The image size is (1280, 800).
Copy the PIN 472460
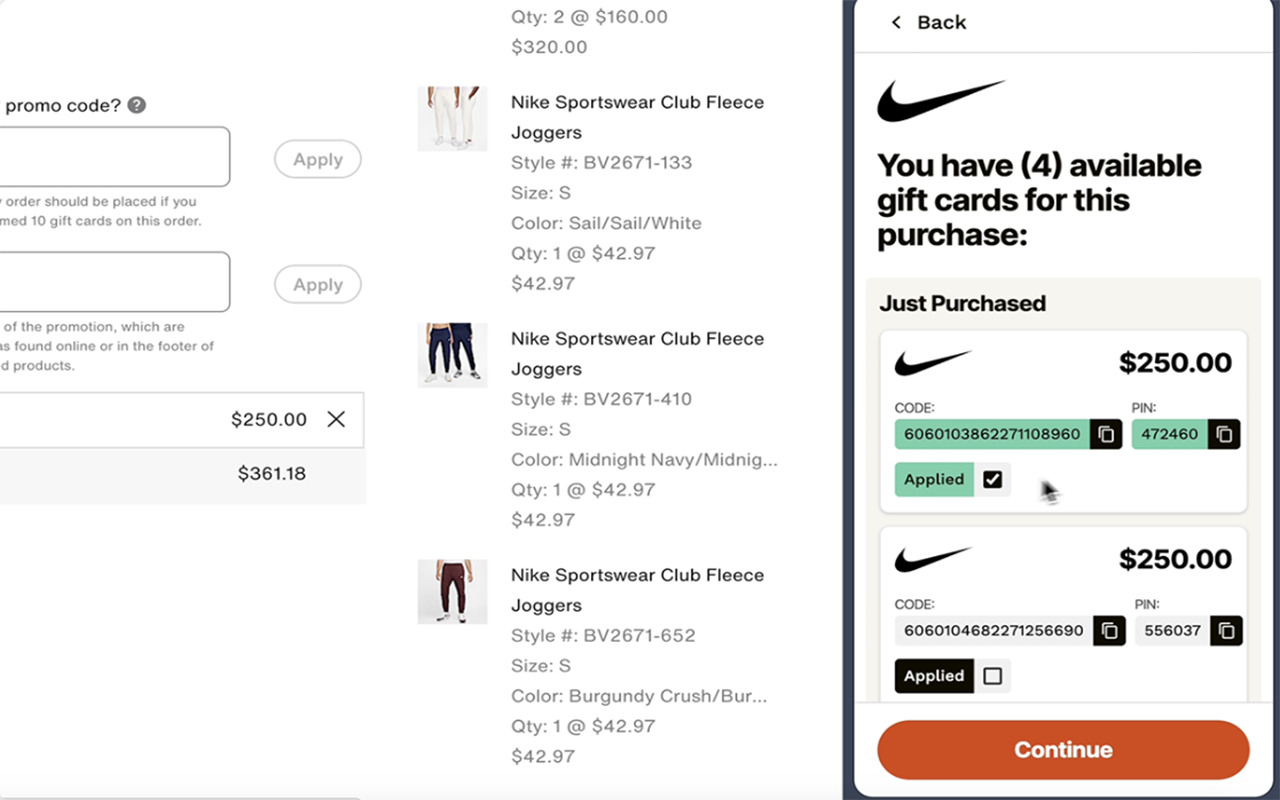[x=1224, y=434]
